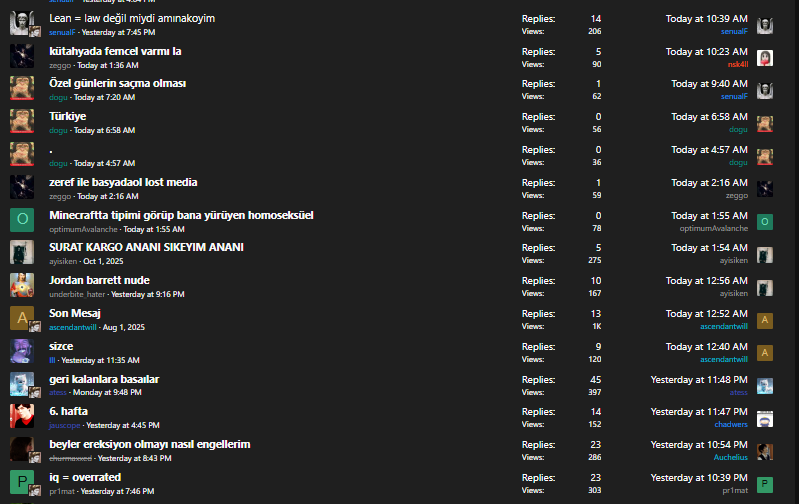Open the '6. hafta' thread
Image resolution: width=799 pixels, height=504 pixels.
pyautogui.click(x=68, y=411)
